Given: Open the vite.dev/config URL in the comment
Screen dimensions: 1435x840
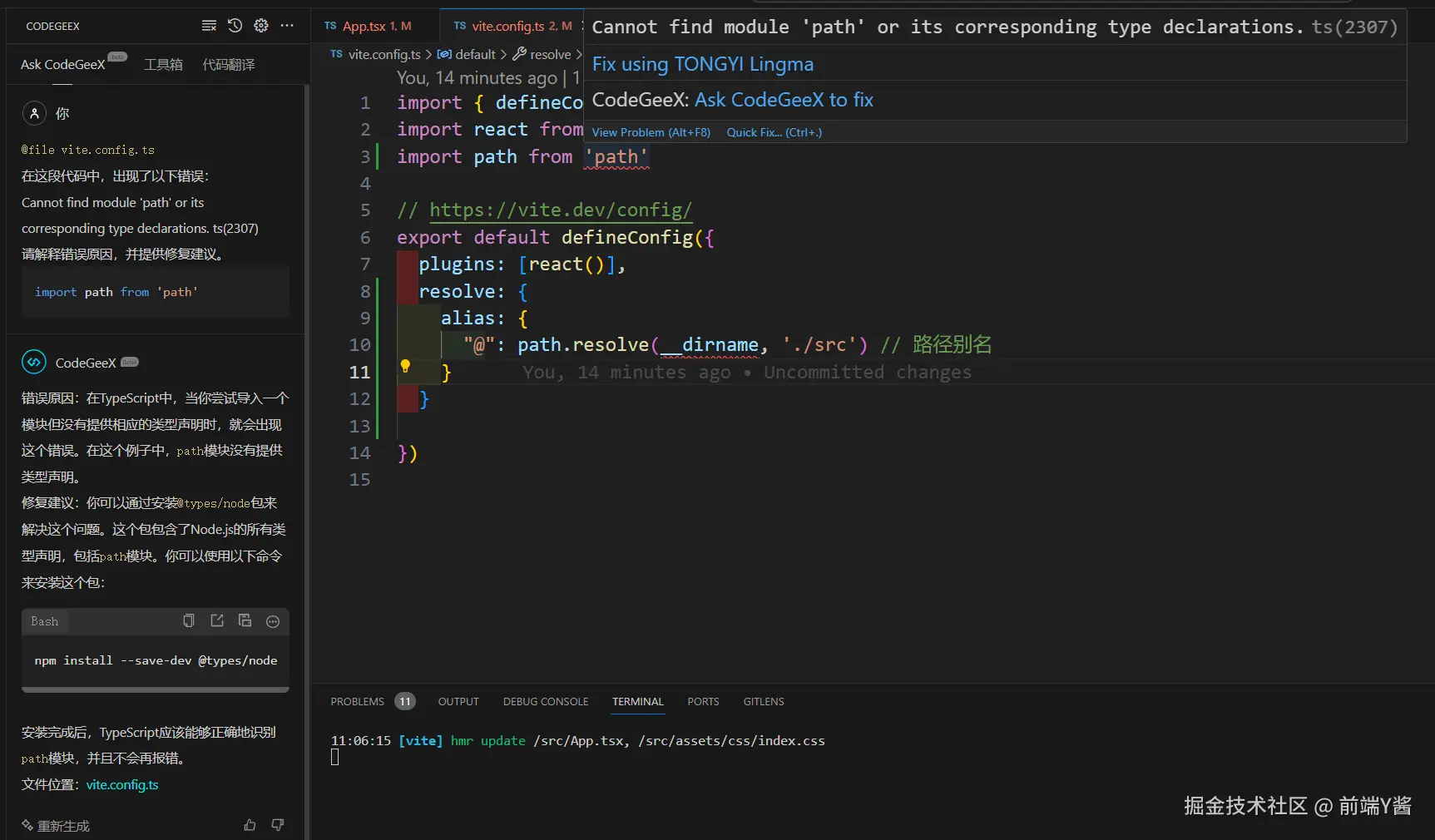Looking at the screenshot, I should point(561,210).
